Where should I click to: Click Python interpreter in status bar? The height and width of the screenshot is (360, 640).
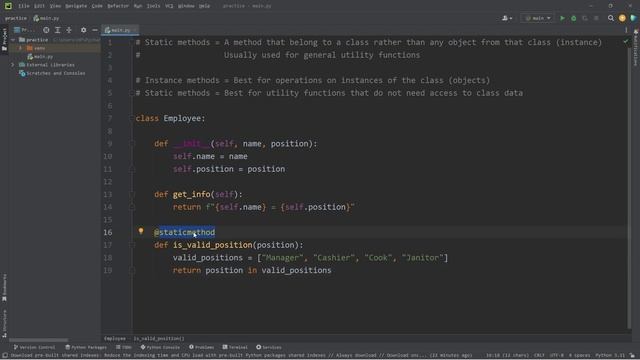[x=610, y=356]
